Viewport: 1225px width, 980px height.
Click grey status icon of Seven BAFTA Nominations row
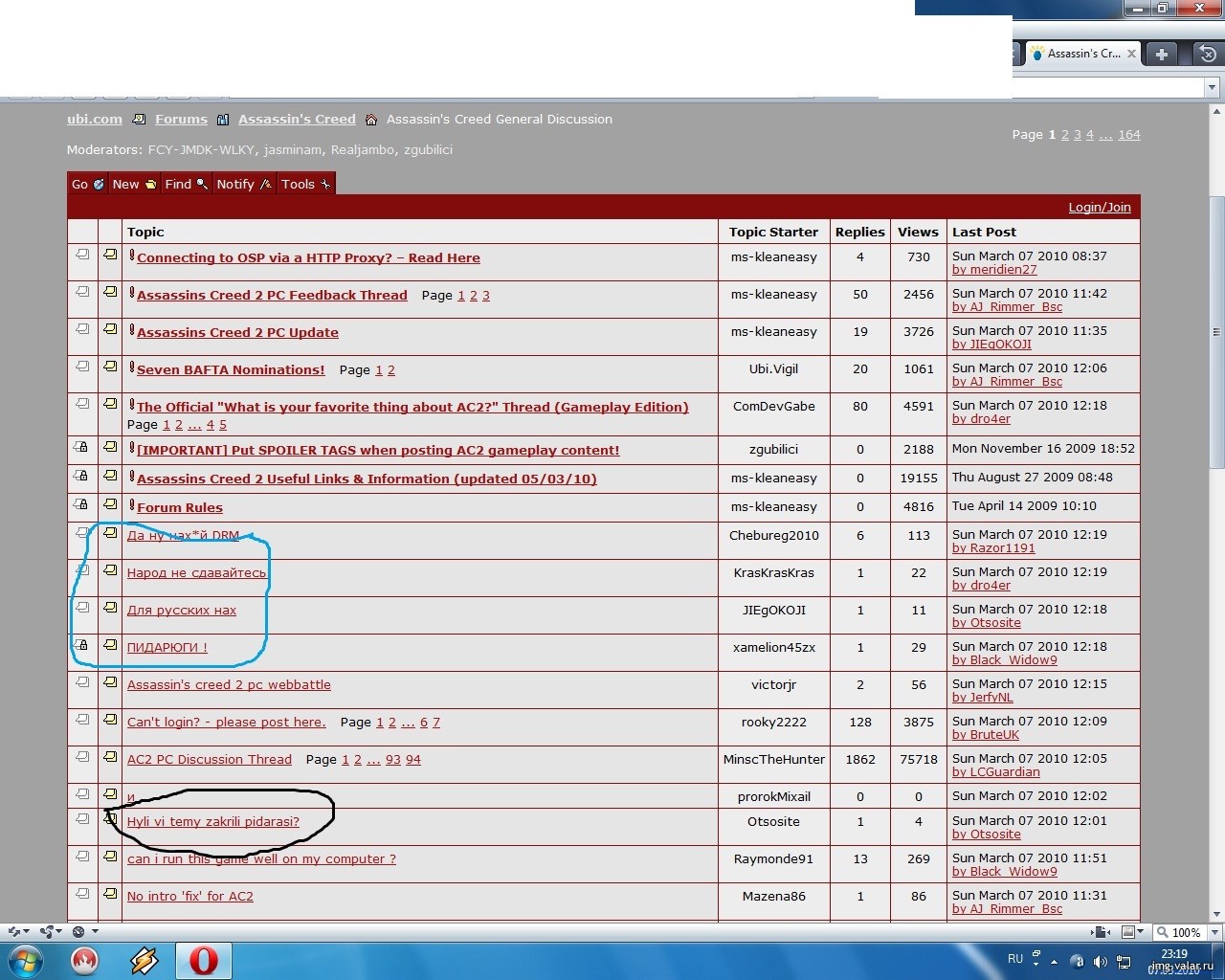click(x=82, y=367)
